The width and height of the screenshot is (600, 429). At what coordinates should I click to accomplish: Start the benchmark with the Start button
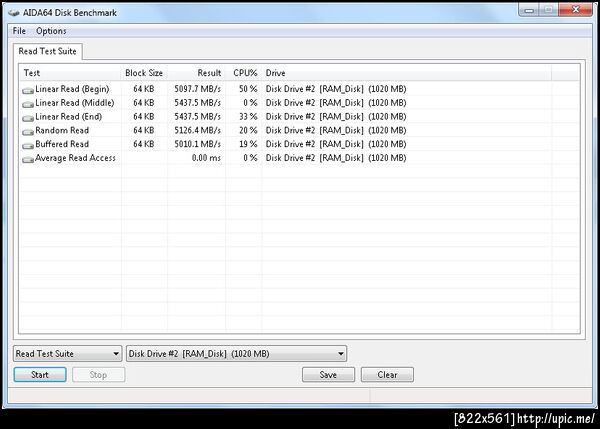tap(40, 375)
